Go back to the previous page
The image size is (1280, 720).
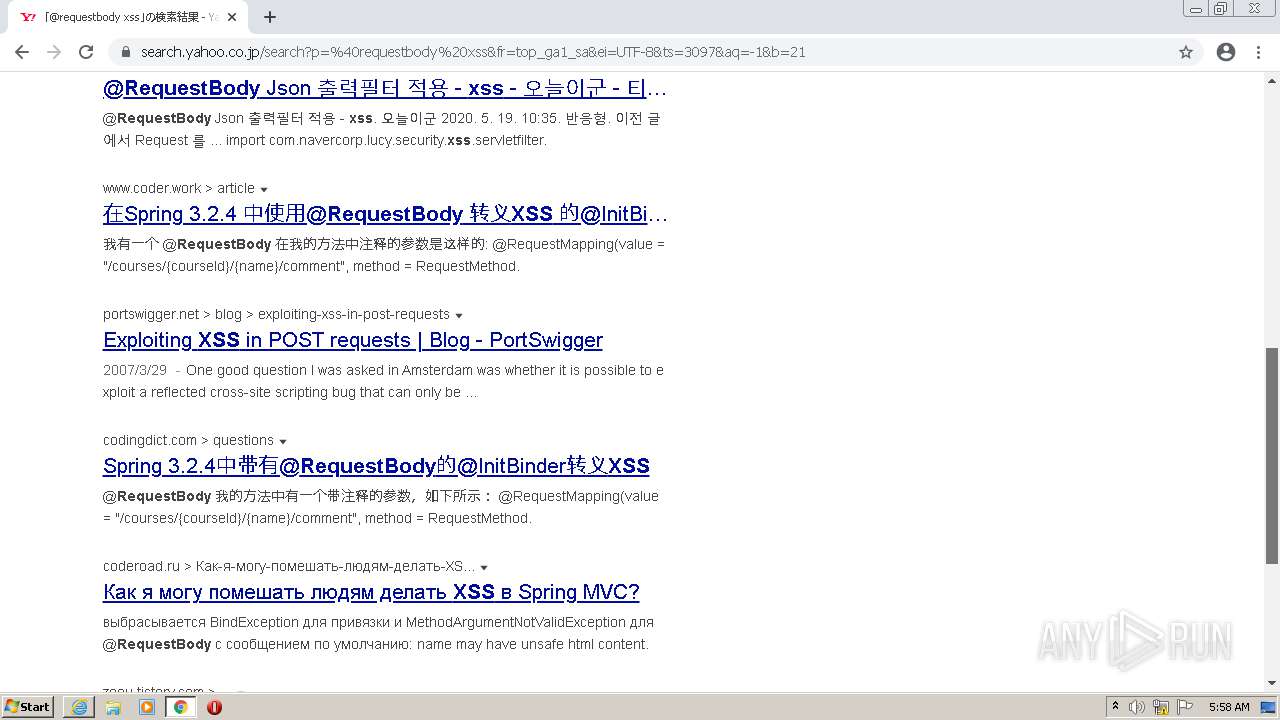coord(22,52)
